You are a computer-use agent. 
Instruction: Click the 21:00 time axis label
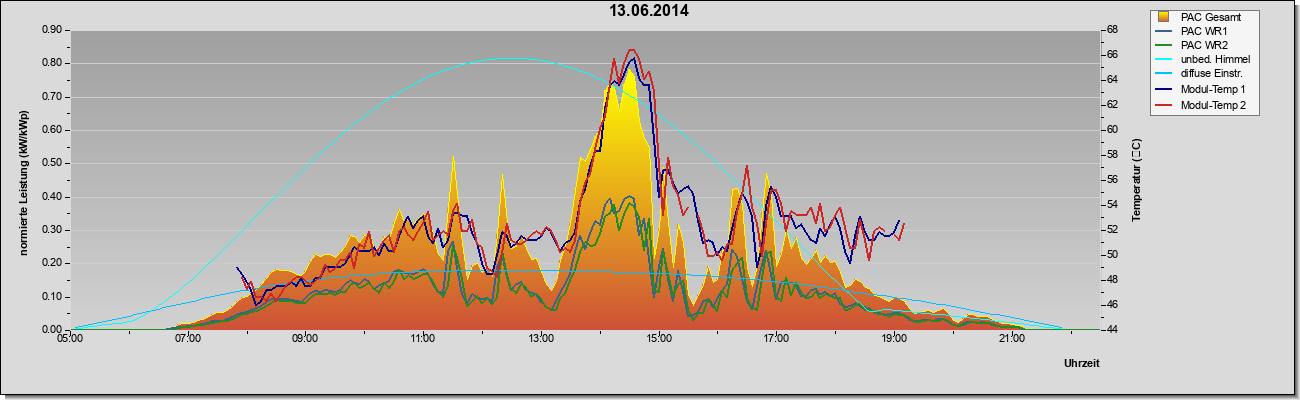(1012, 340)
